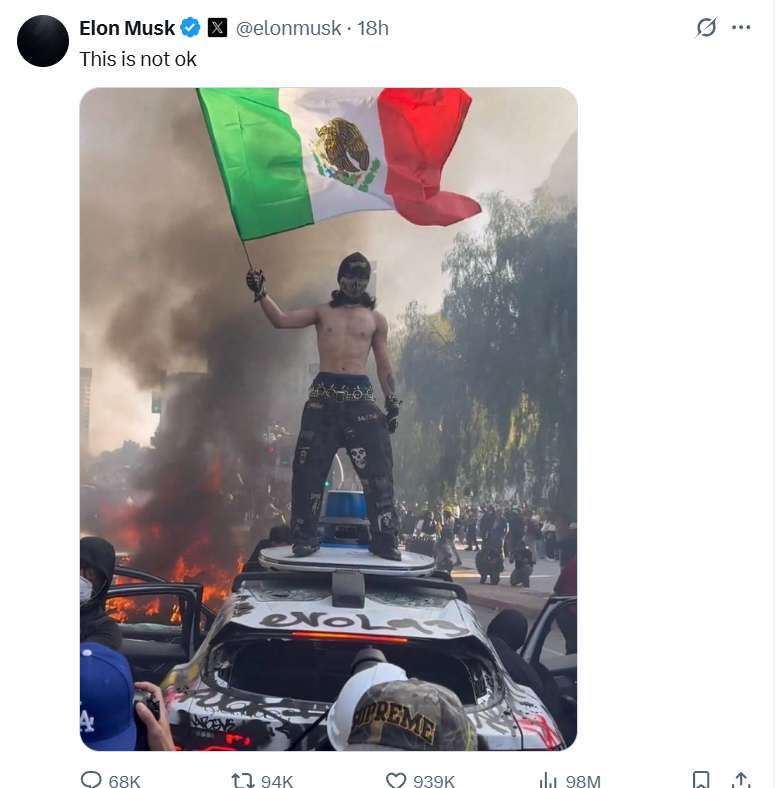The width and height of the screenshot is (778, 788).
Task: Toggle the heart like icon
Action: [396, 780]
